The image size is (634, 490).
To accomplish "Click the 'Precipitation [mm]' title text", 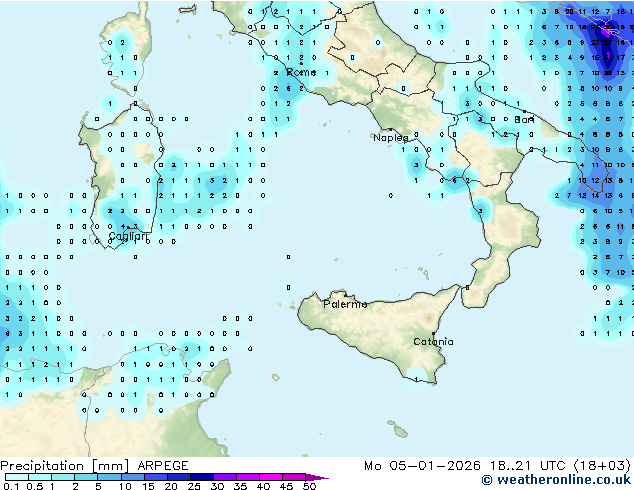I will 65,466.
